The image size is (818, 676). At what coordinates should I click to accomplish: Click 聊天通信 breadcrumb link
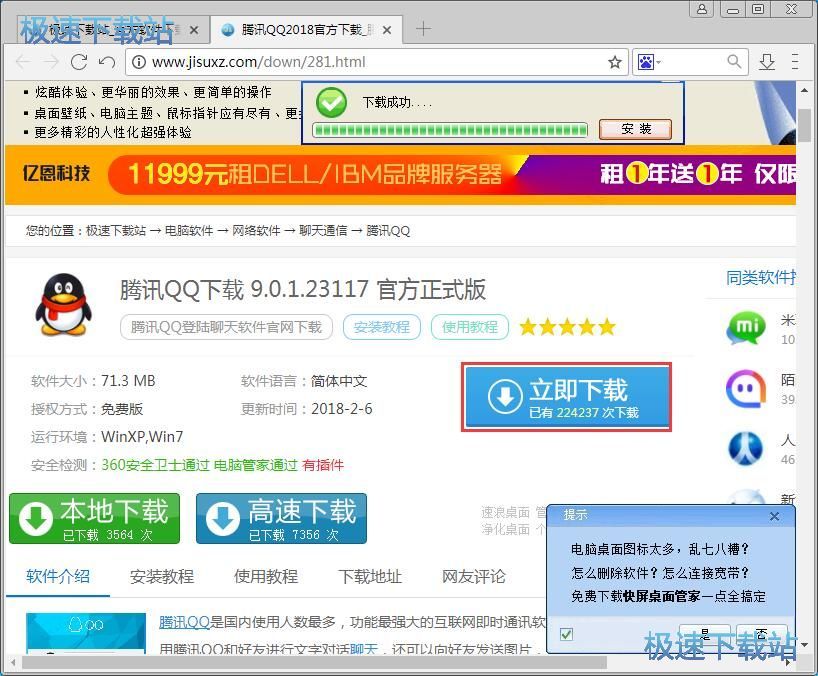click(x=323, y=231)
